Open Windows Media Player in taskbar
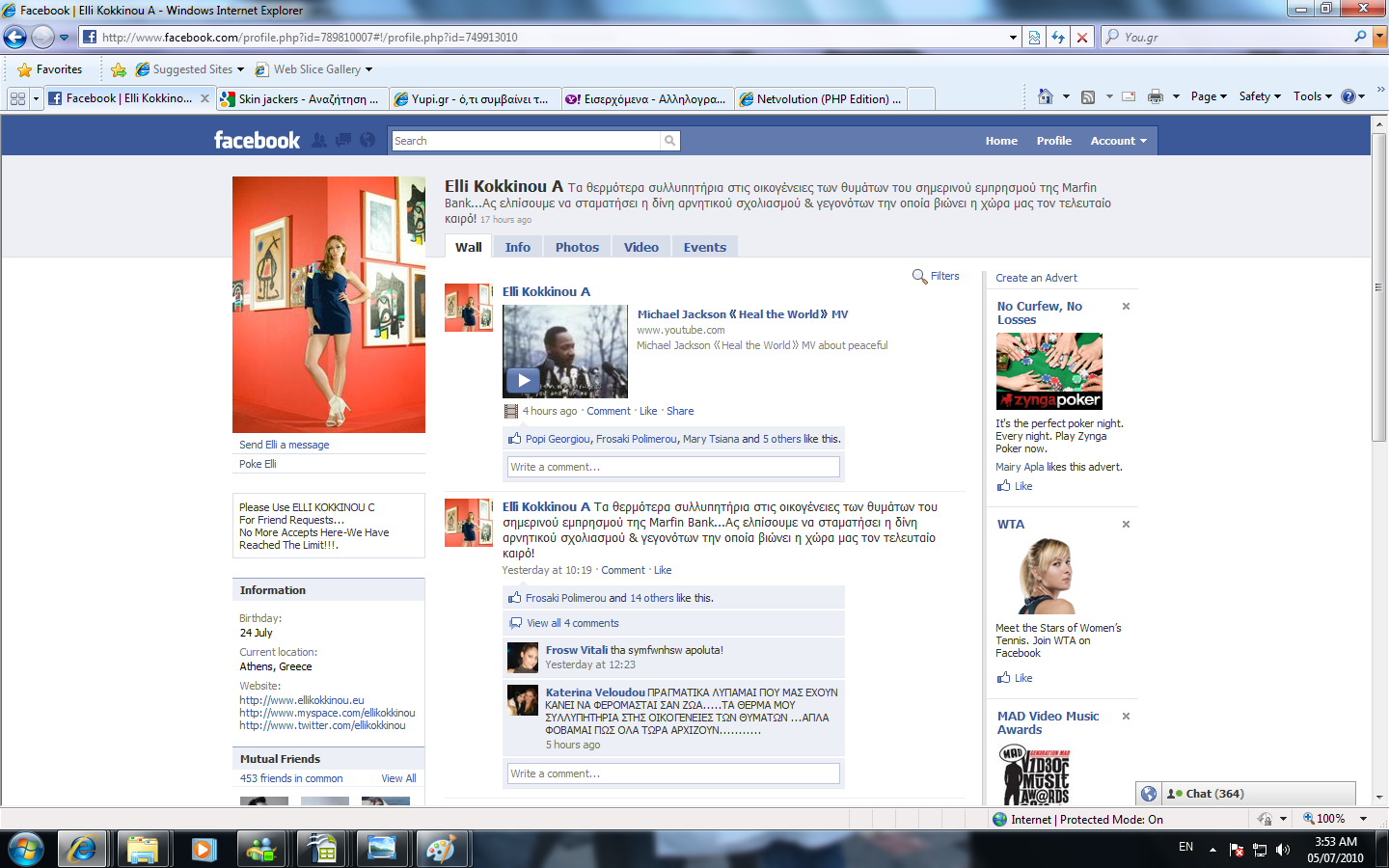Image resolution: width=1389 pixels, height=868 pixels. click(x=203, y=849)
